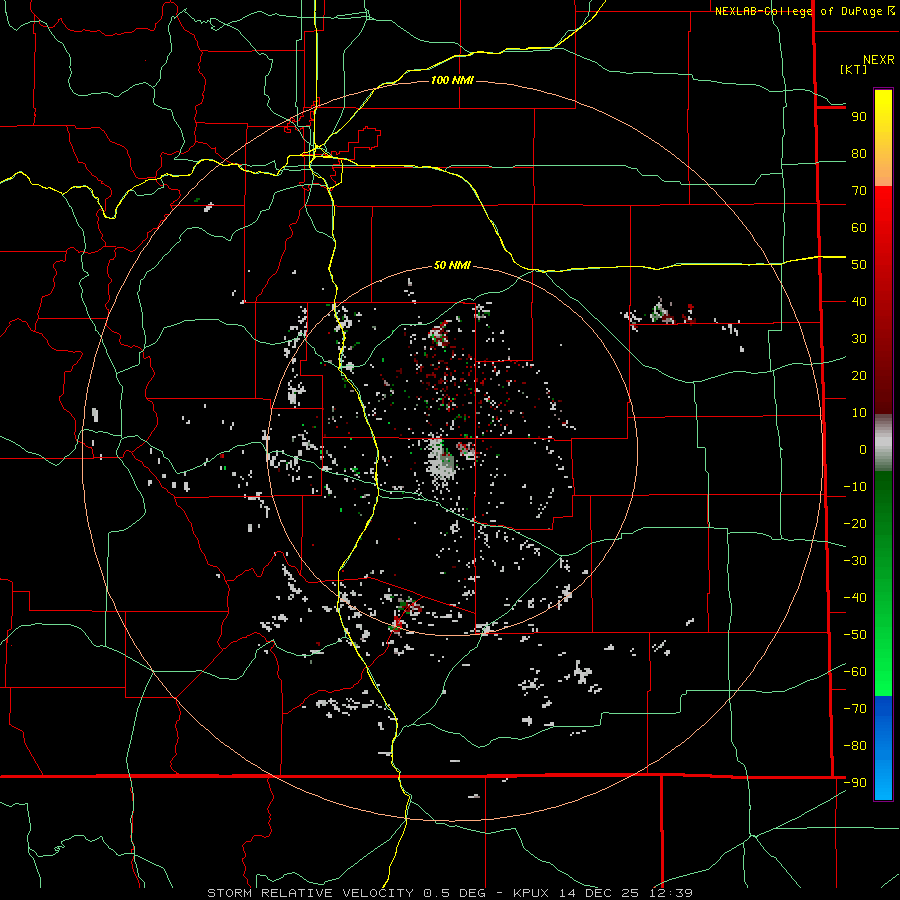
Task: Select the -80 knot scale label
Action: point(855,746)
